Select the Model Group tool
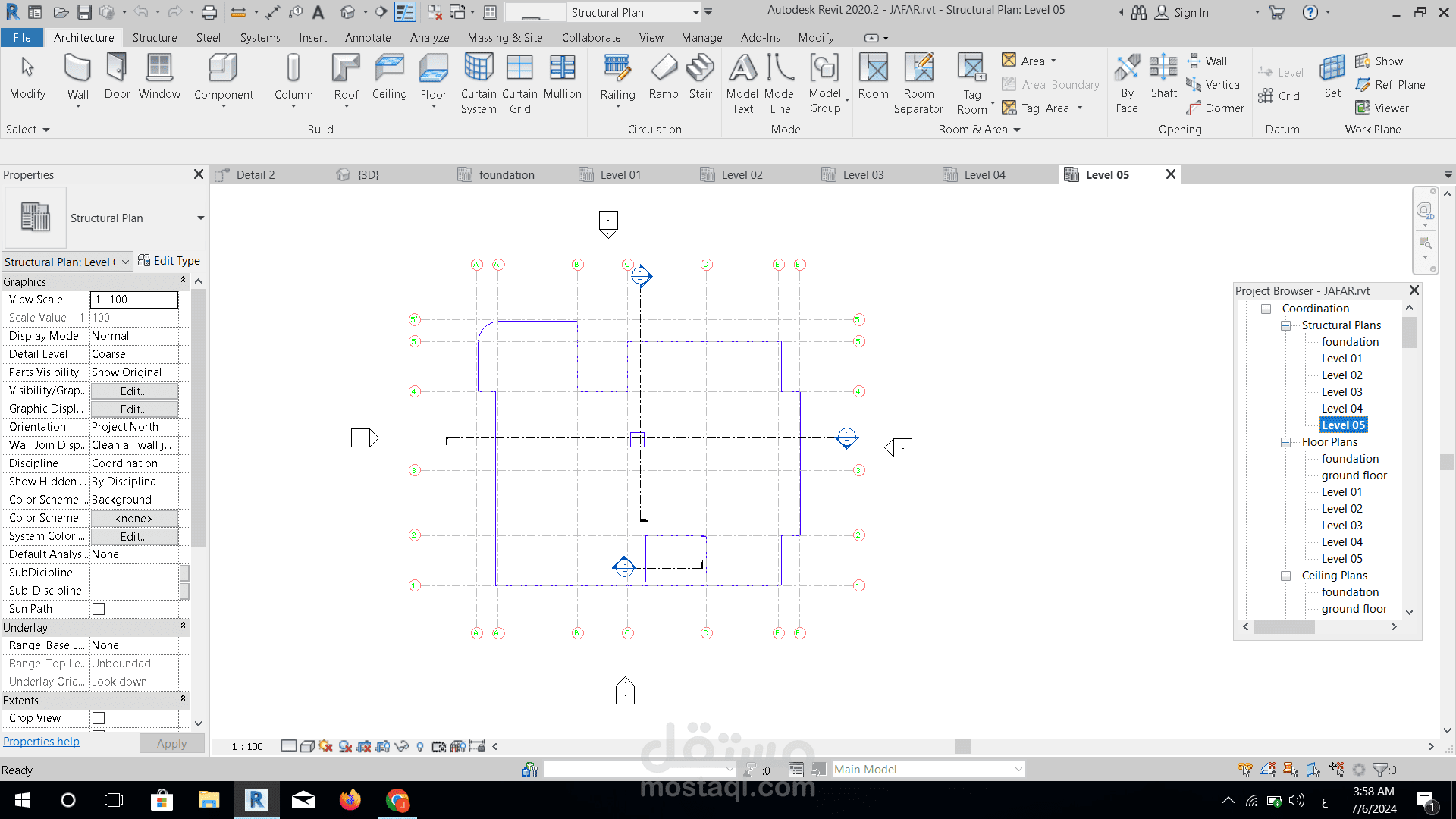Image resolution: width=1456 pixels, height=819 pixels. pyautogui.click(x=825, y=83)
